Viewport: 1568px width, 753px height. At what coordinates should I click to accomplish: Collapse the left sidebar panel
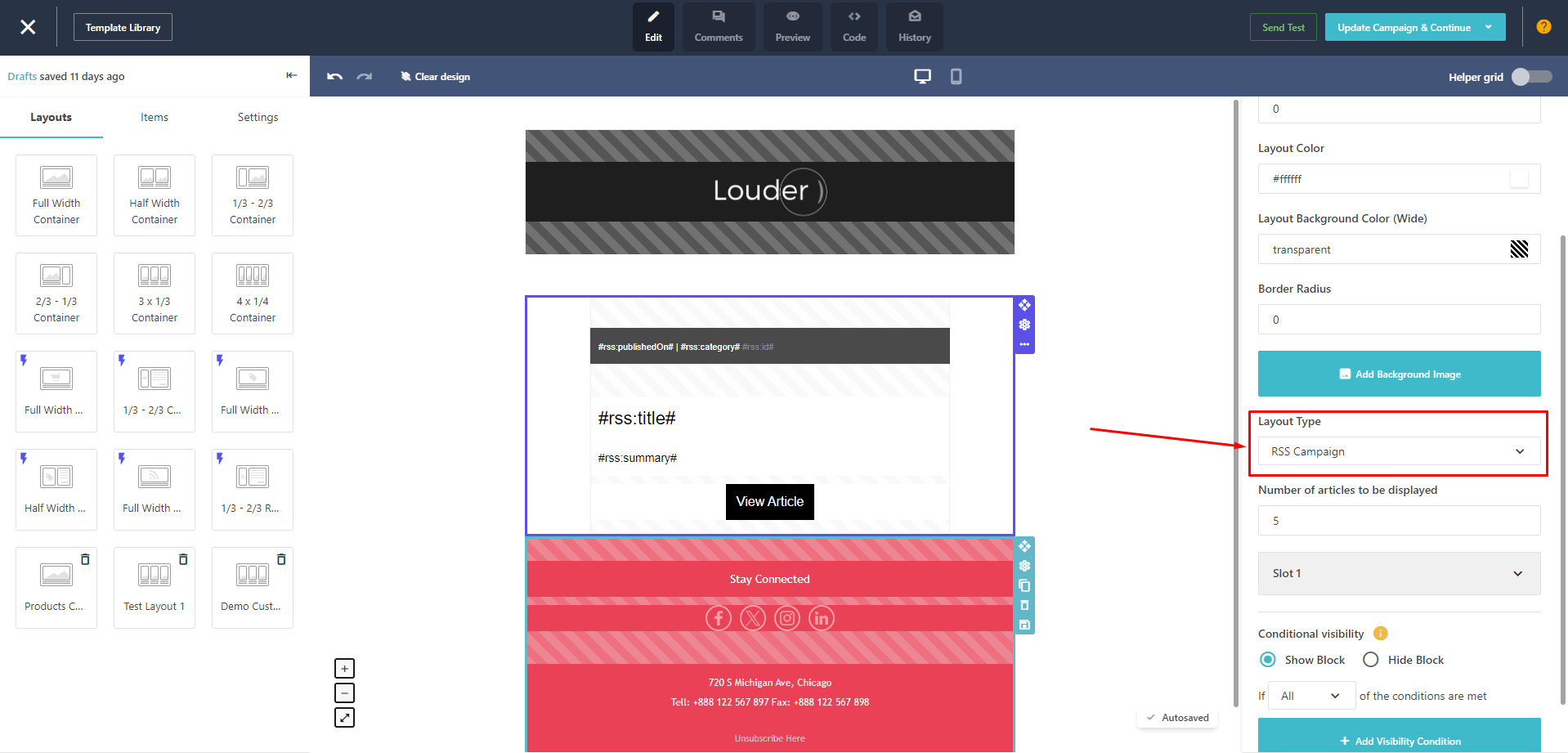coord(291,75)
